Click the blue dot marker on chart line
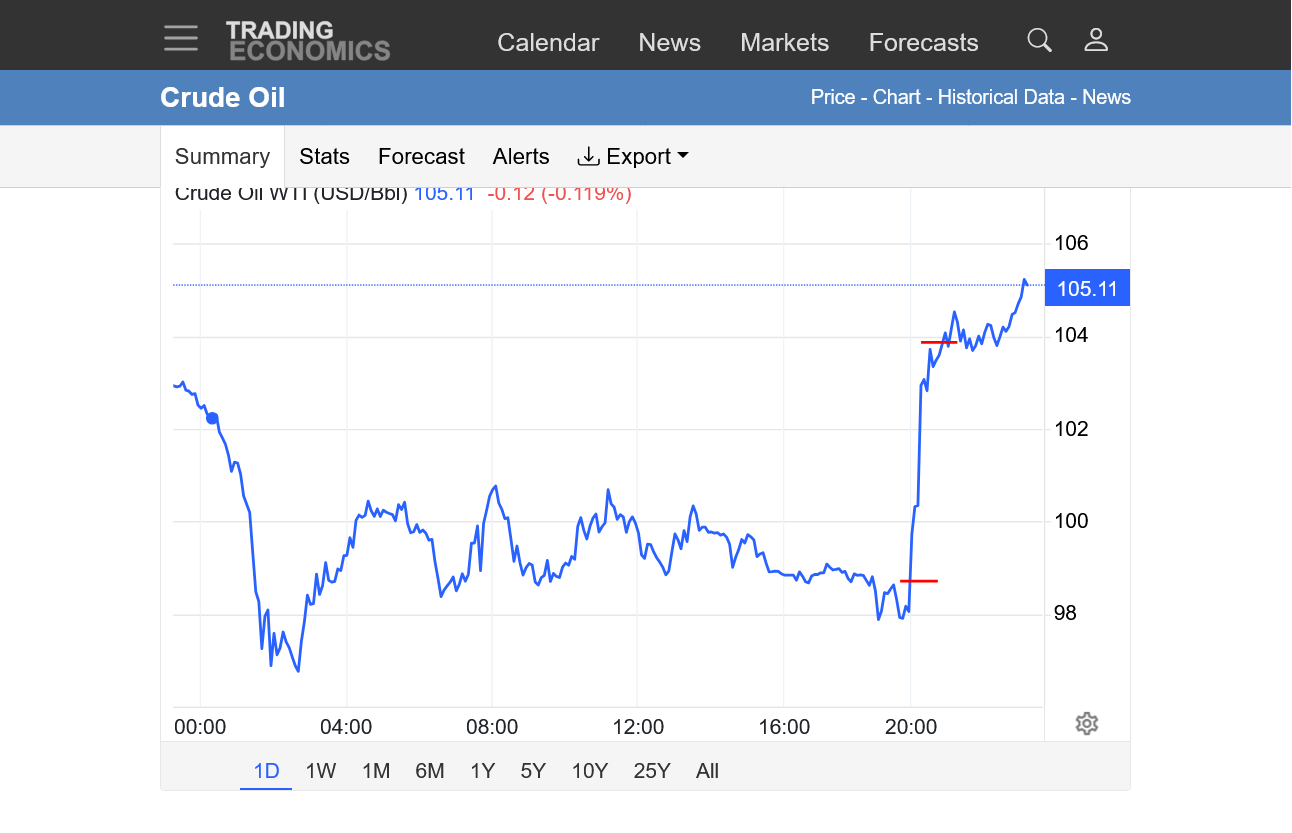 pos(212,418)
